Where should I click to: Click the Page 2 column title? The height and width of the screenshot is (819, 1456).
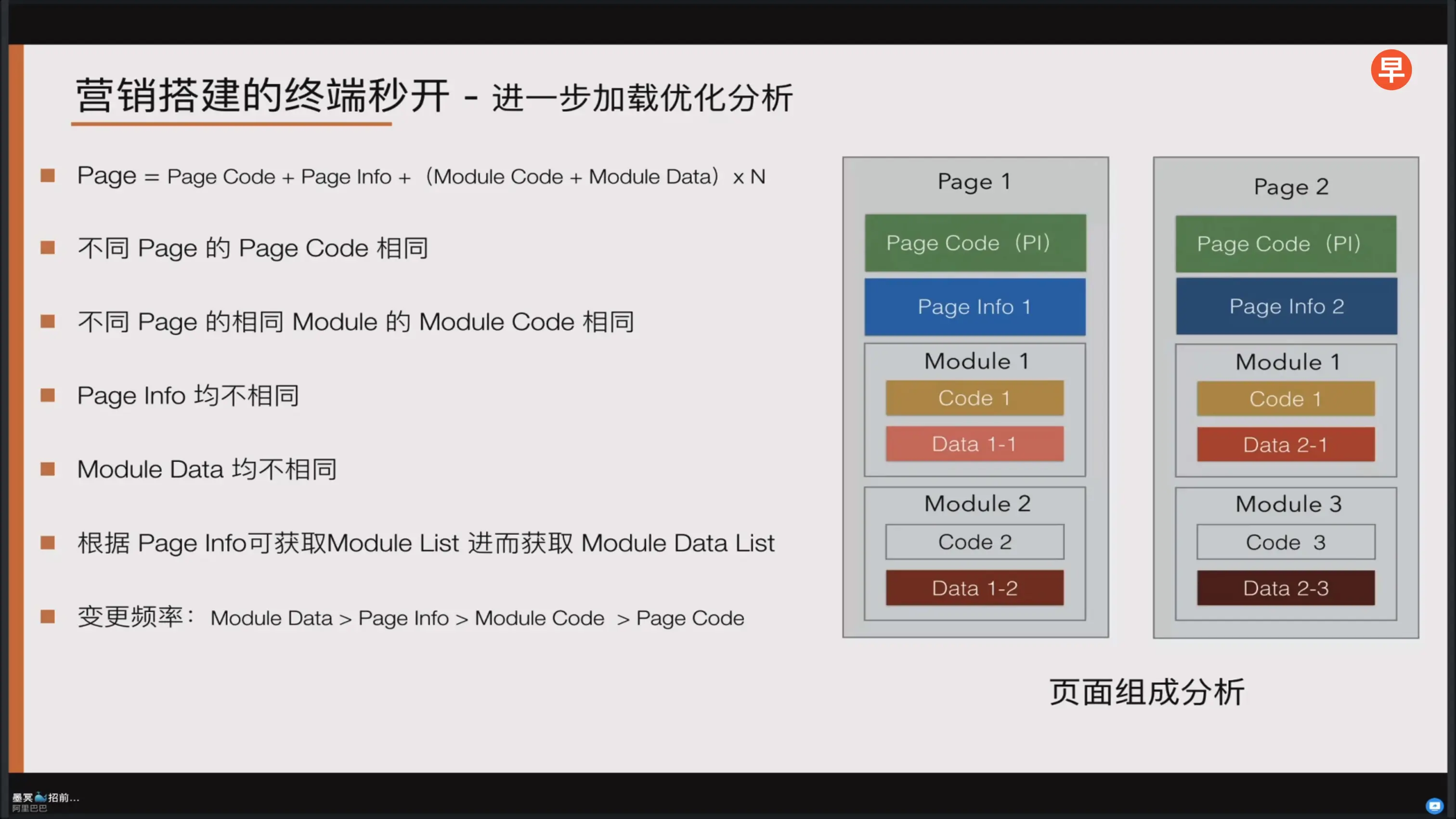click(x=1290, y=186)
